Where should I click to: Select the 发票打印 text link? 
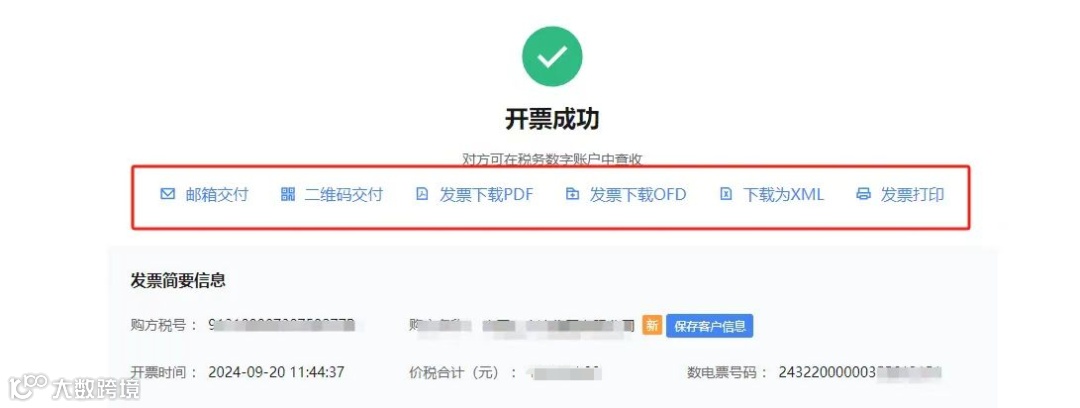pos(913,194)
